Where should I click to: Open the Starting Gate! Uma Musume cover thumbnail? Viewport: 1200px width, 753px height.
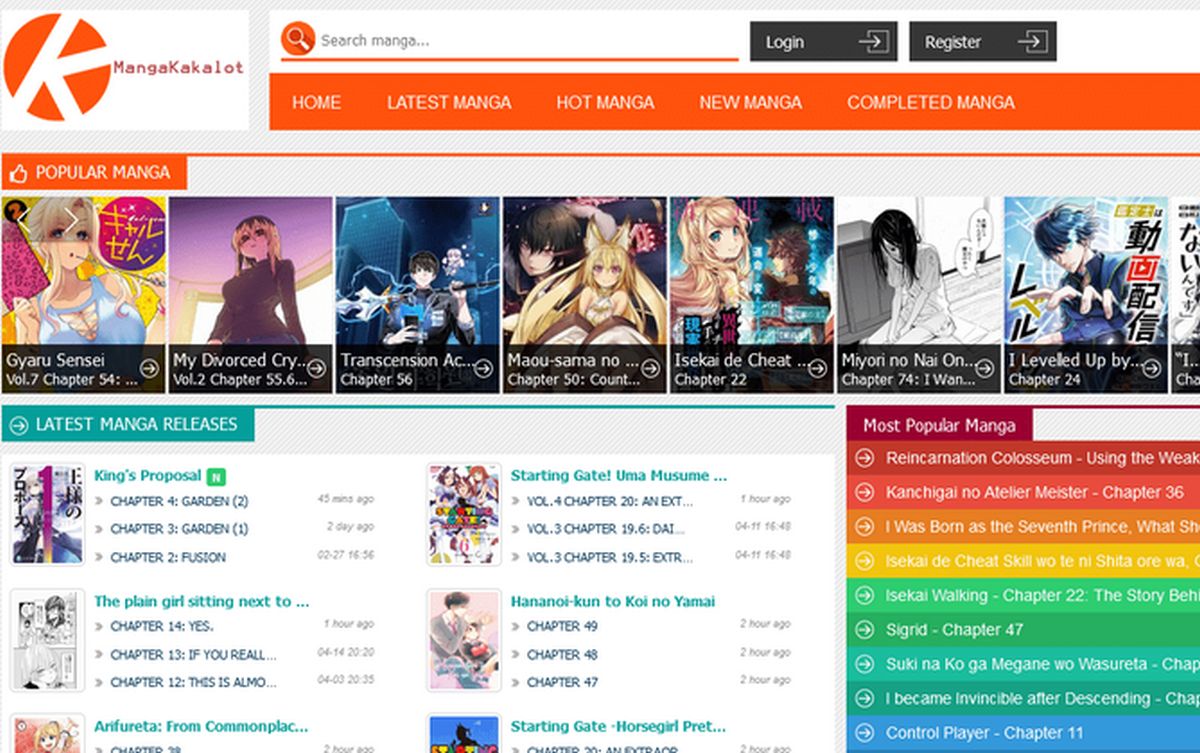click(x=464, y=514)
